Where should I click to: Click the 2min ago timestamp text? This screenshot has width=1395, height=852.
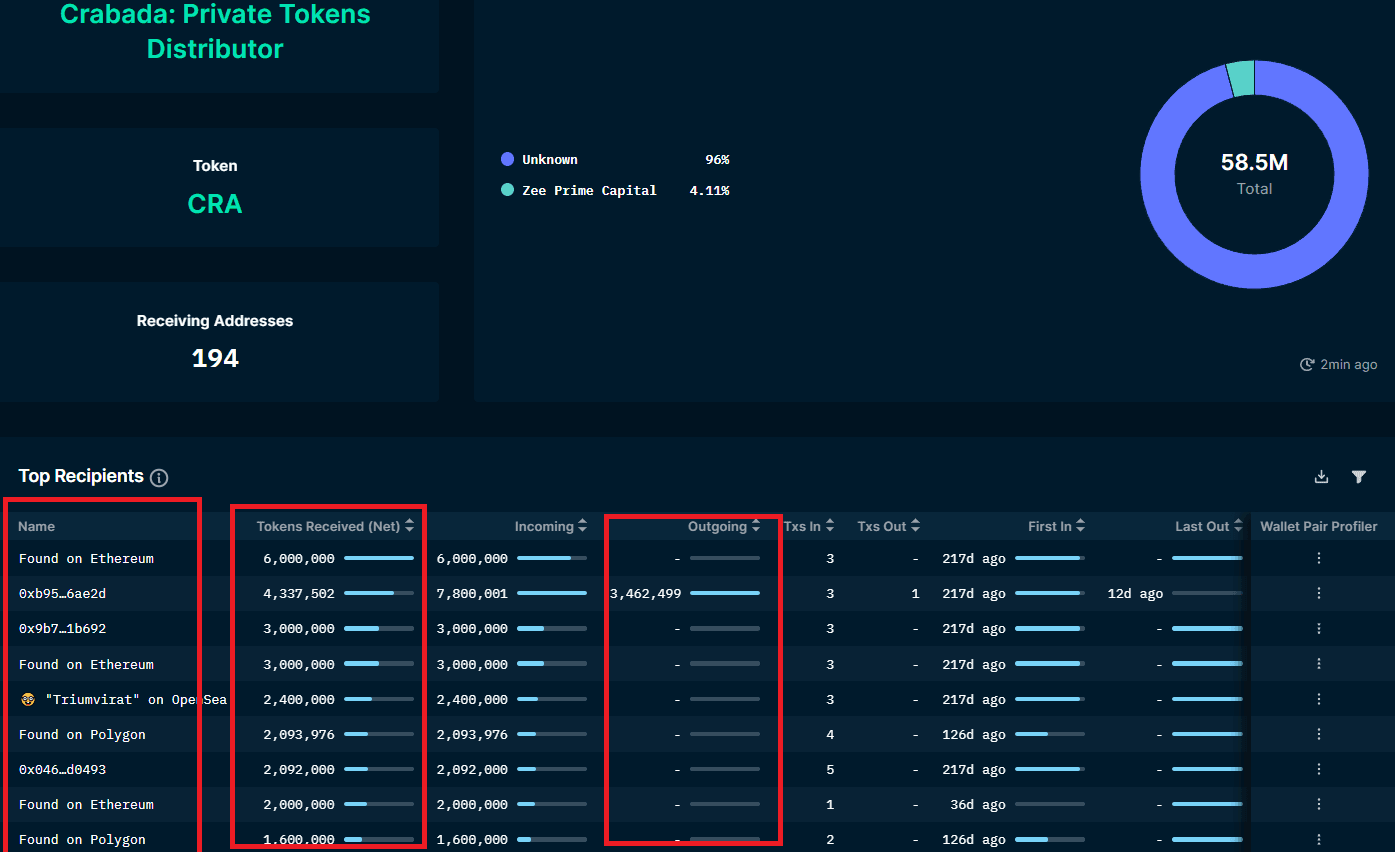tap(1349, 365)
